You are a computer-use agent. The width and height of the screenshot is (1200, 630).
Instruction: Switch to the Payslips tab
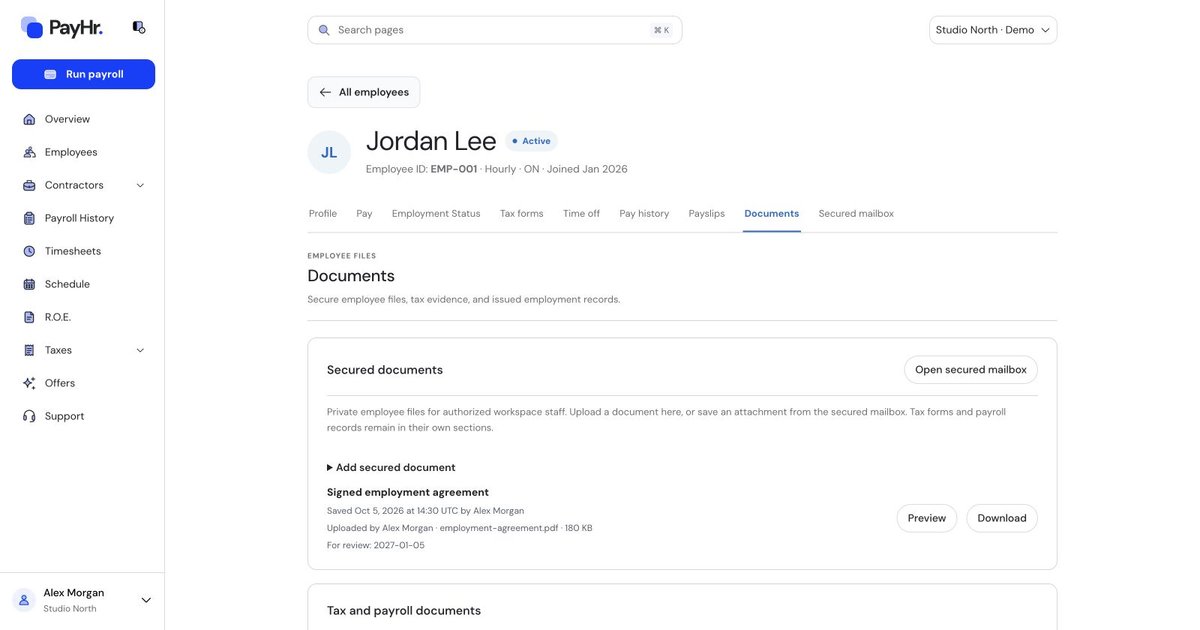(x=707, y=213)
